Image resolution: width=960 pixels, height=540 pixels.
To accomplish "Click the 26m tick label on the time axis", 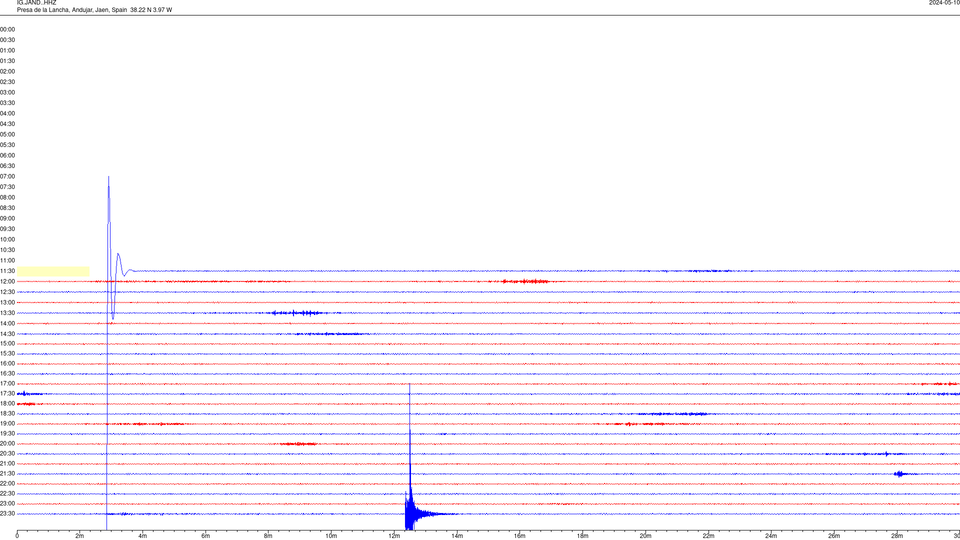I will point(834,536).
